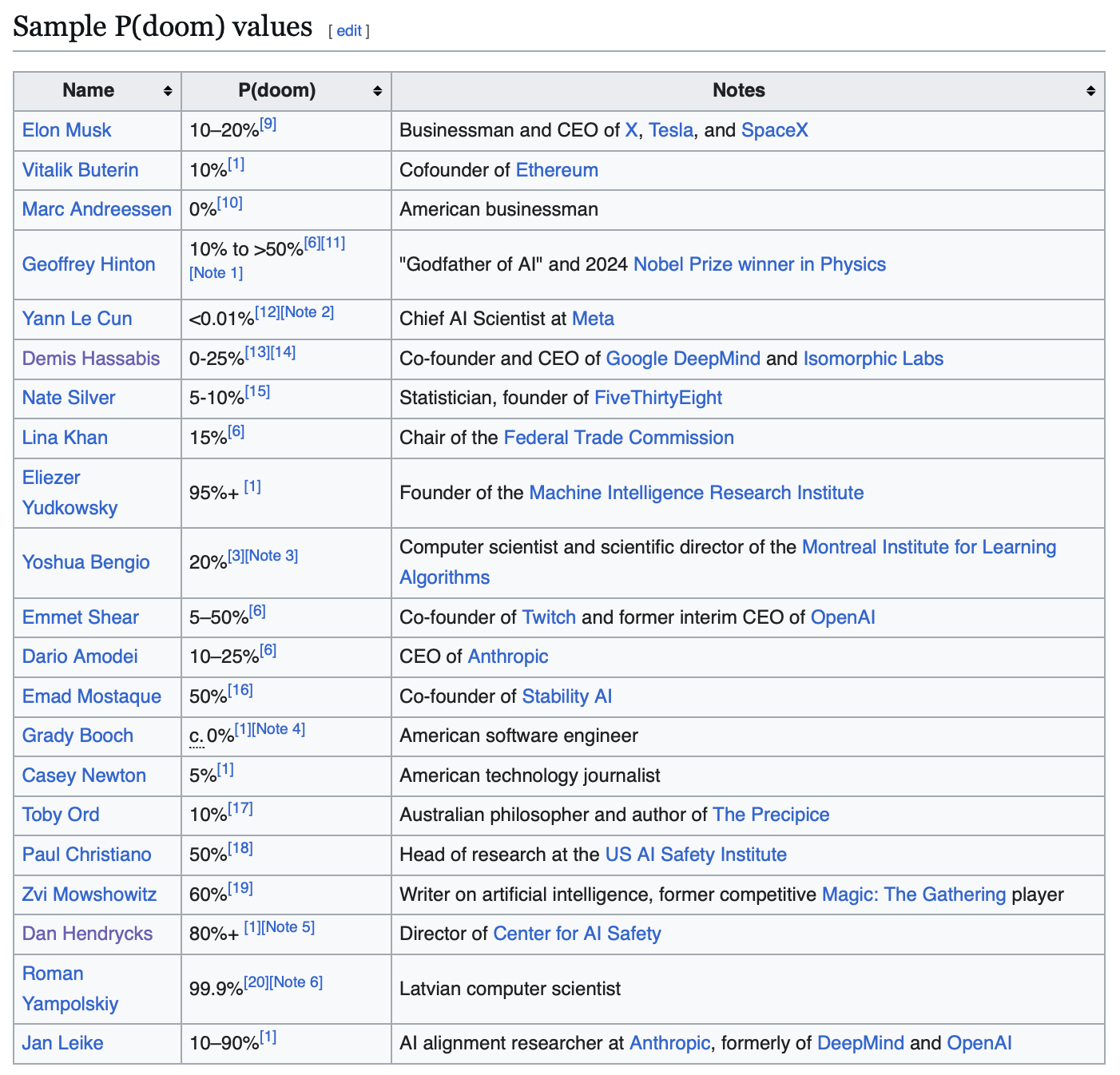Open Nobel Prize winner in Physics link
The width and height of the screenshot is (1120, 1075).
click(x=760, y=264)
